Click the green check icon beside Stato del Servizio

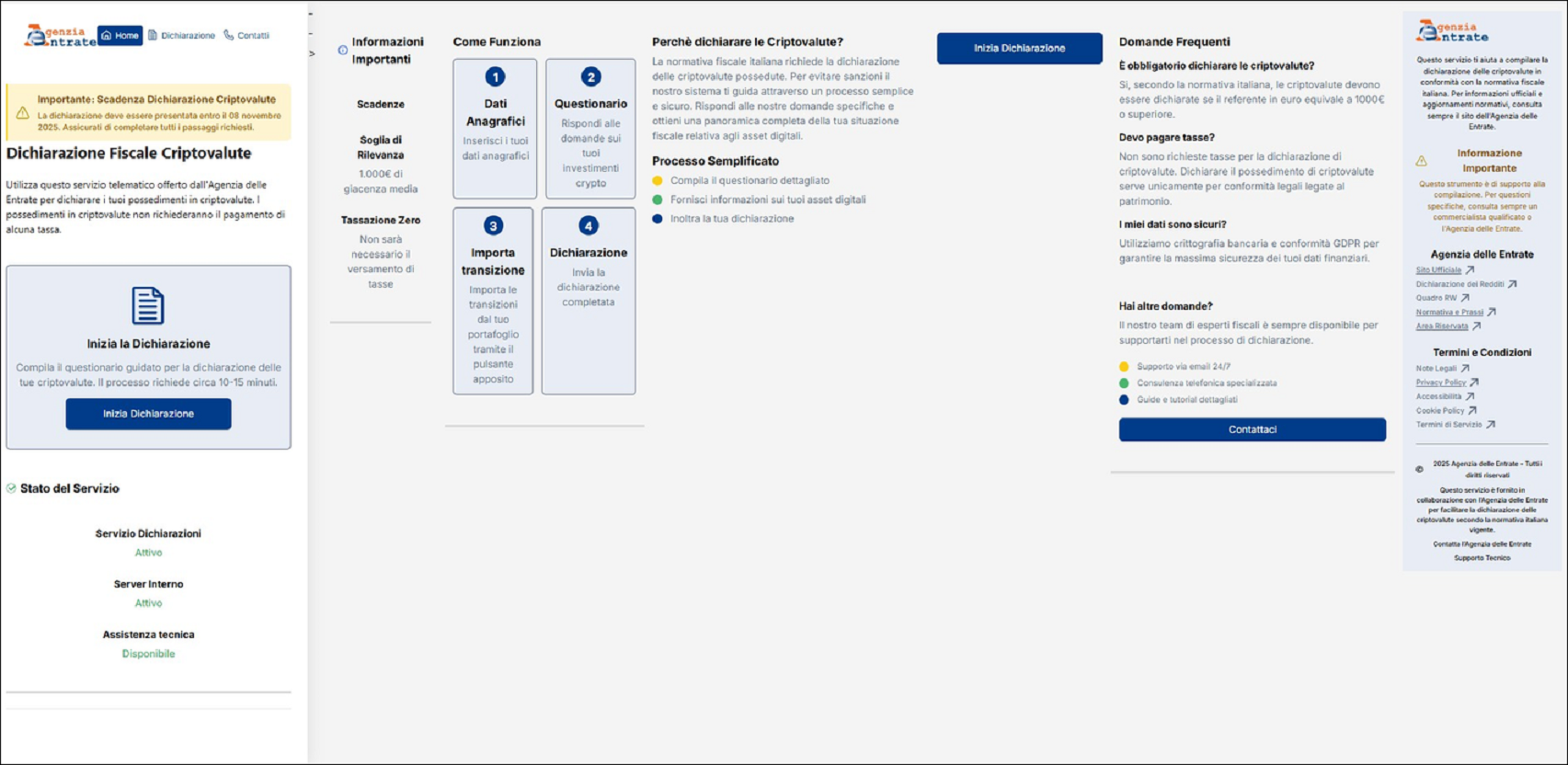[x=12, y=489]
